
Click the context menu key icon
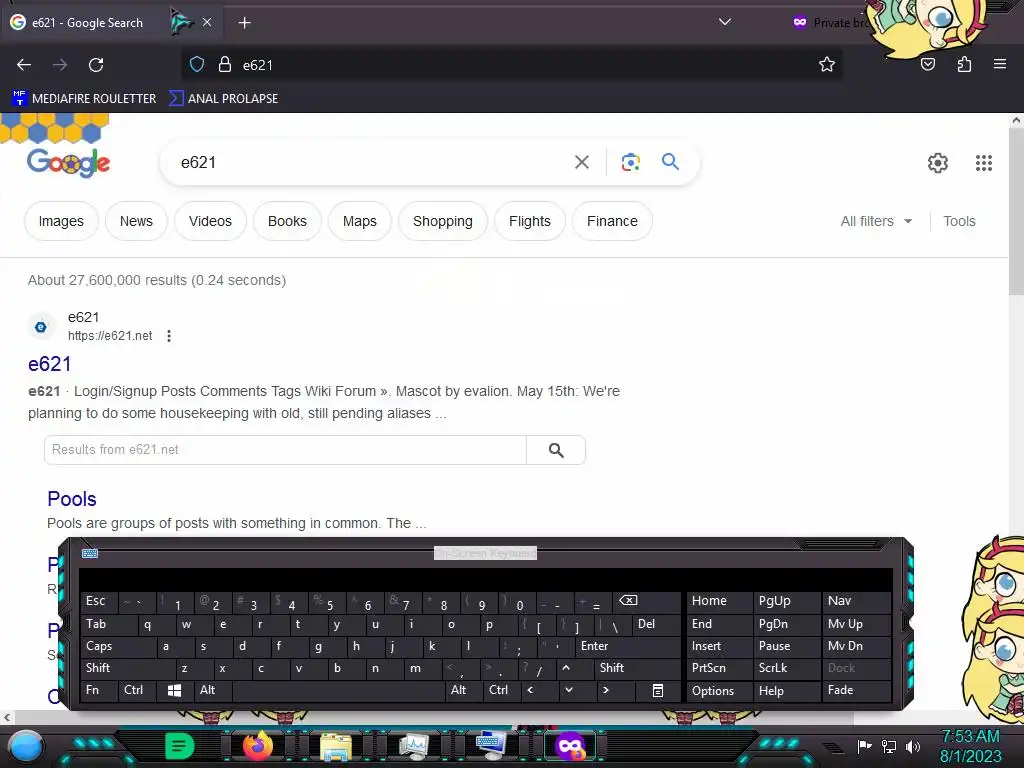point(658,690)
